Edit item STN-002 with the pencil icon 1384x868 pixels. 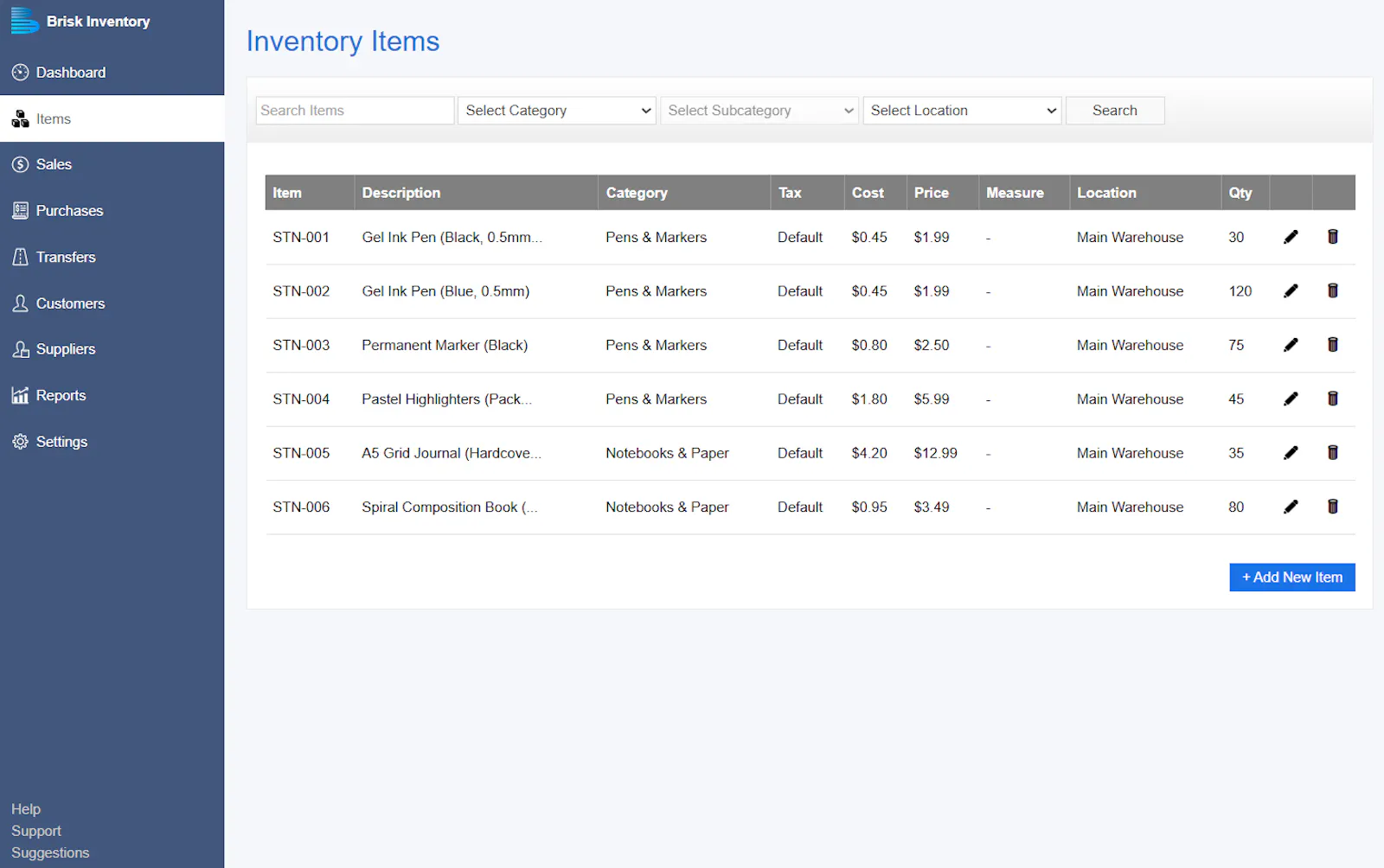pos(1291,291)
